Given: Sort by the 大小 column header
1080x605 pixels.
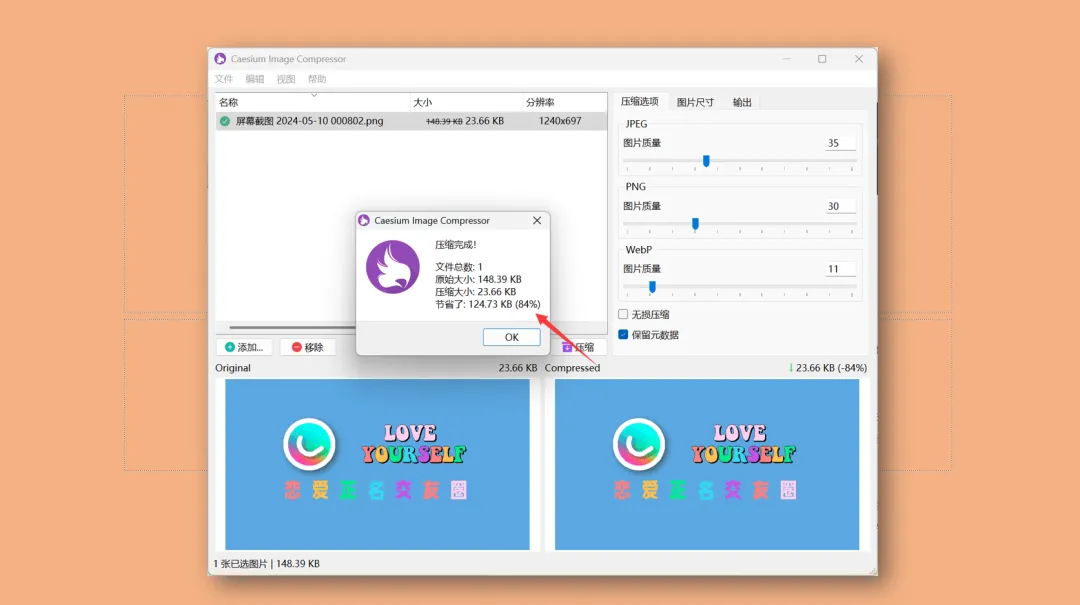Looking at the screenshot, I should [466, 102].
